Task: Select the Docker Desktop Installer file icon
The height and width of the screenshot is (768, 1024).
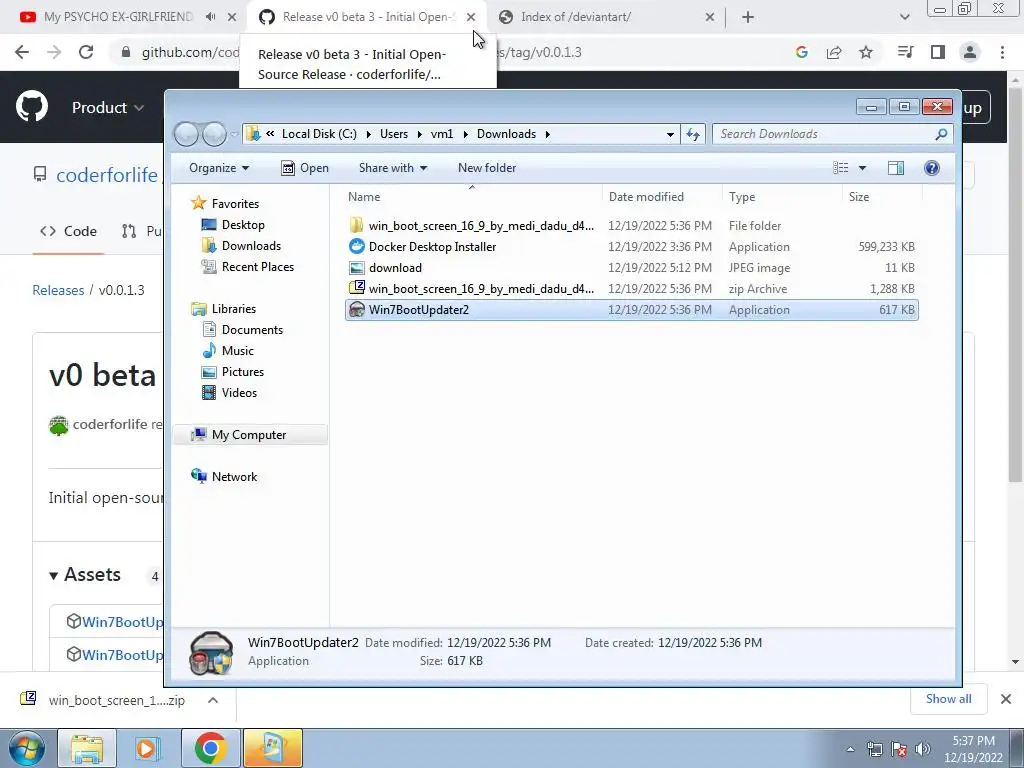Action: click(x=357, y=246)
